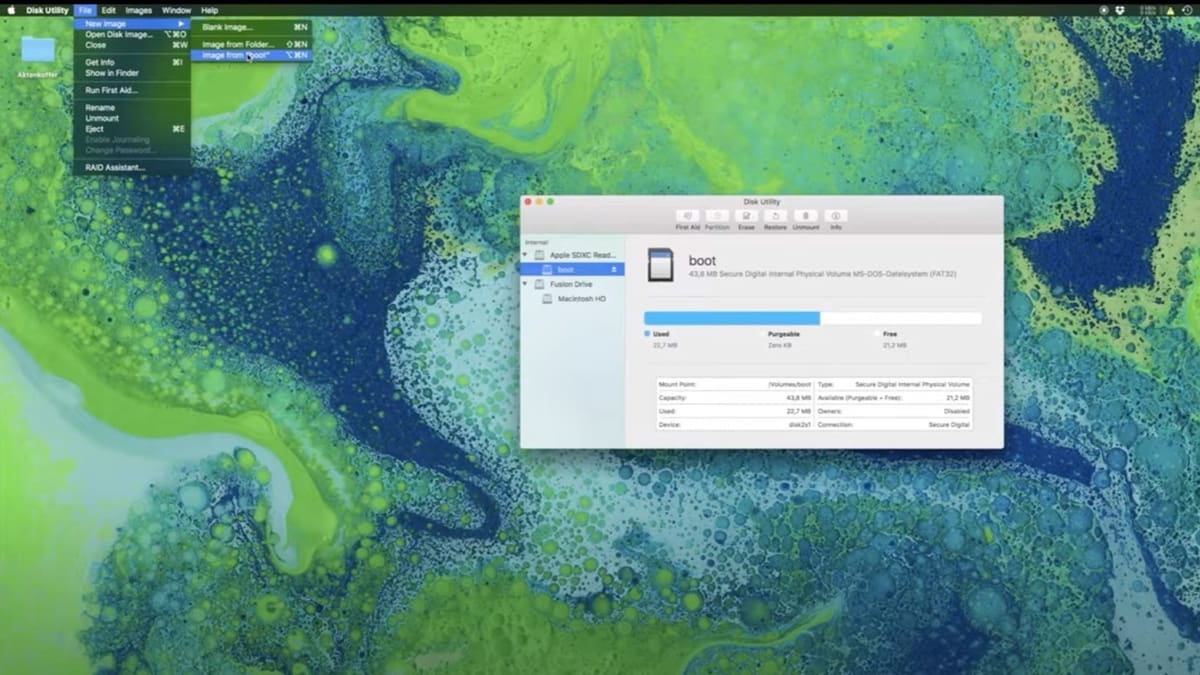
Task: Click the disk2s1 device value
Action: (800, 424)
